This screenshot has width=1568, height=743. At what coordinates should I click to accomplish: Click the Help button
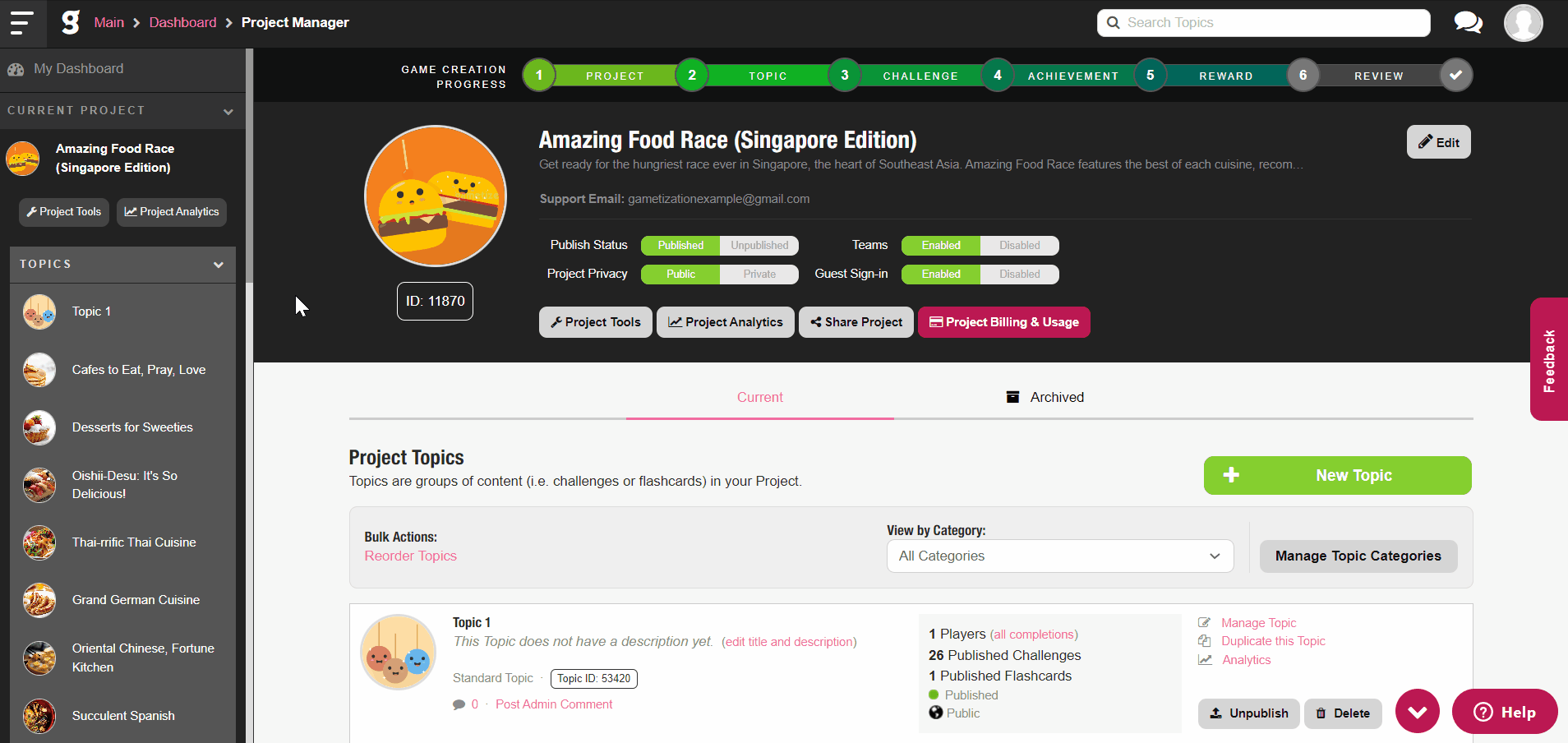tap(1505, 712)
